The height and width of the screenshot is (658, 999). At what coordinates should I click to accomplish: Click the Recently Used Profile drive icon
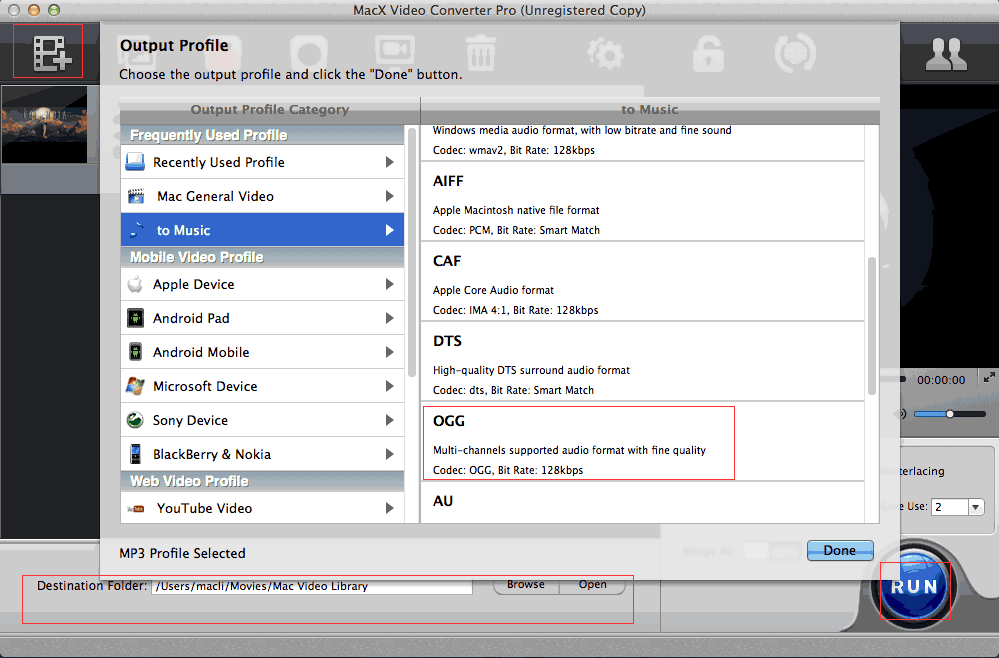pyautogui.click(x=135, y=162)
